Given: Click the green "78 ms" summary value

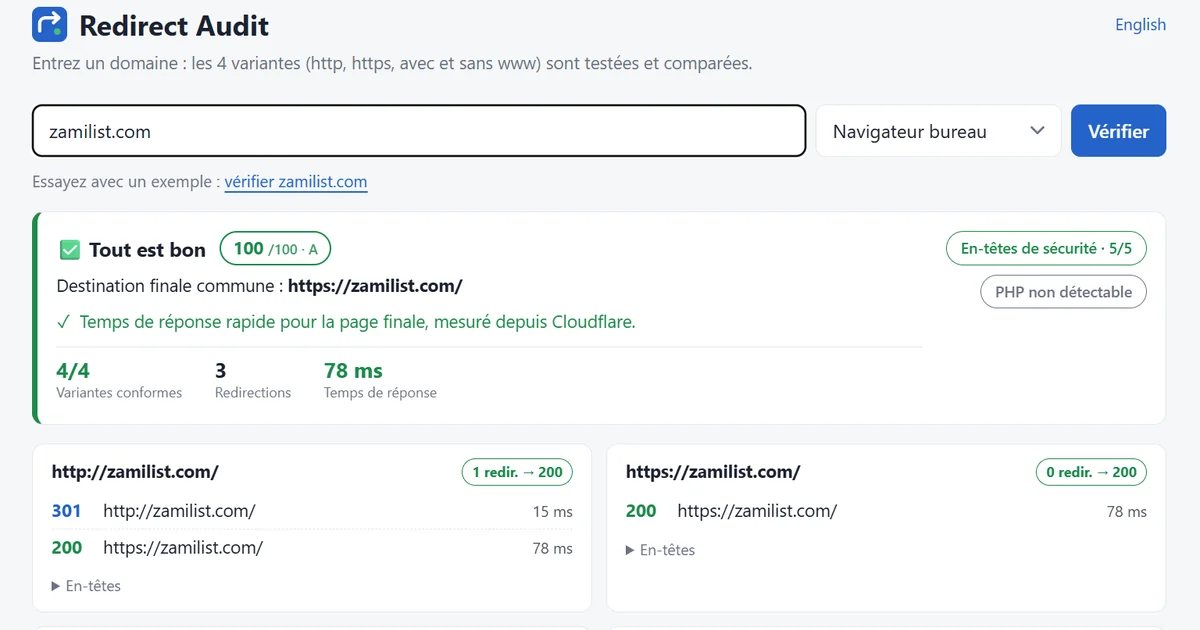Looking at the screenshot, I should pos(353,371).
